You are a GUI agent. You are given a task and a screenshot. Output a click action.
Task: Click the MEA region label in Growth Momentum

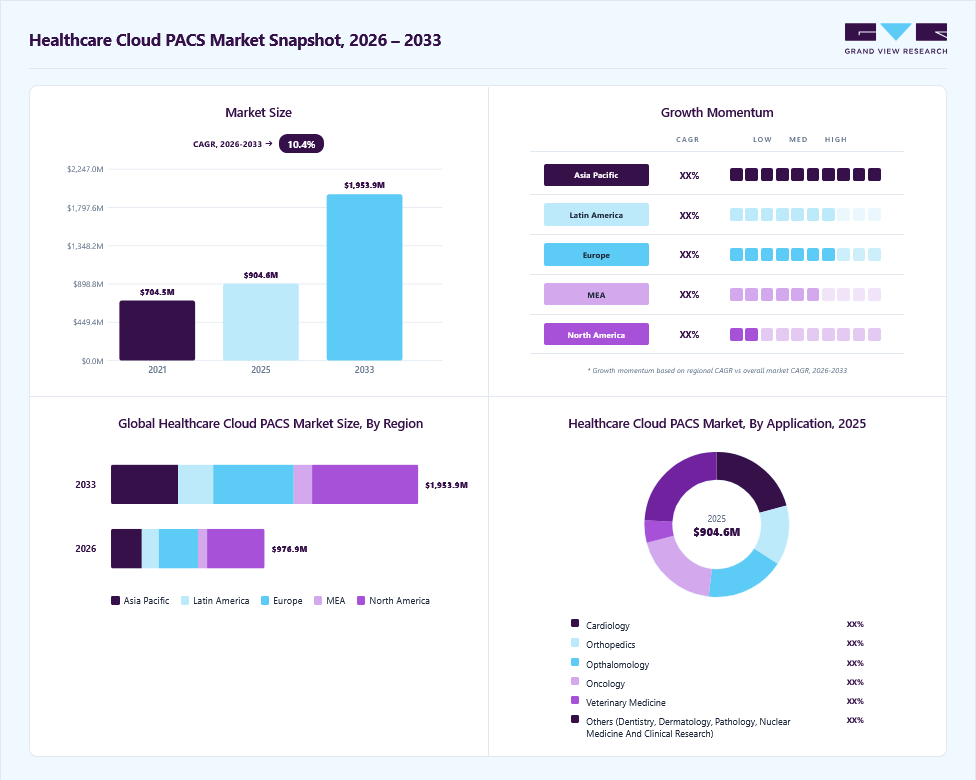[596, 294]
